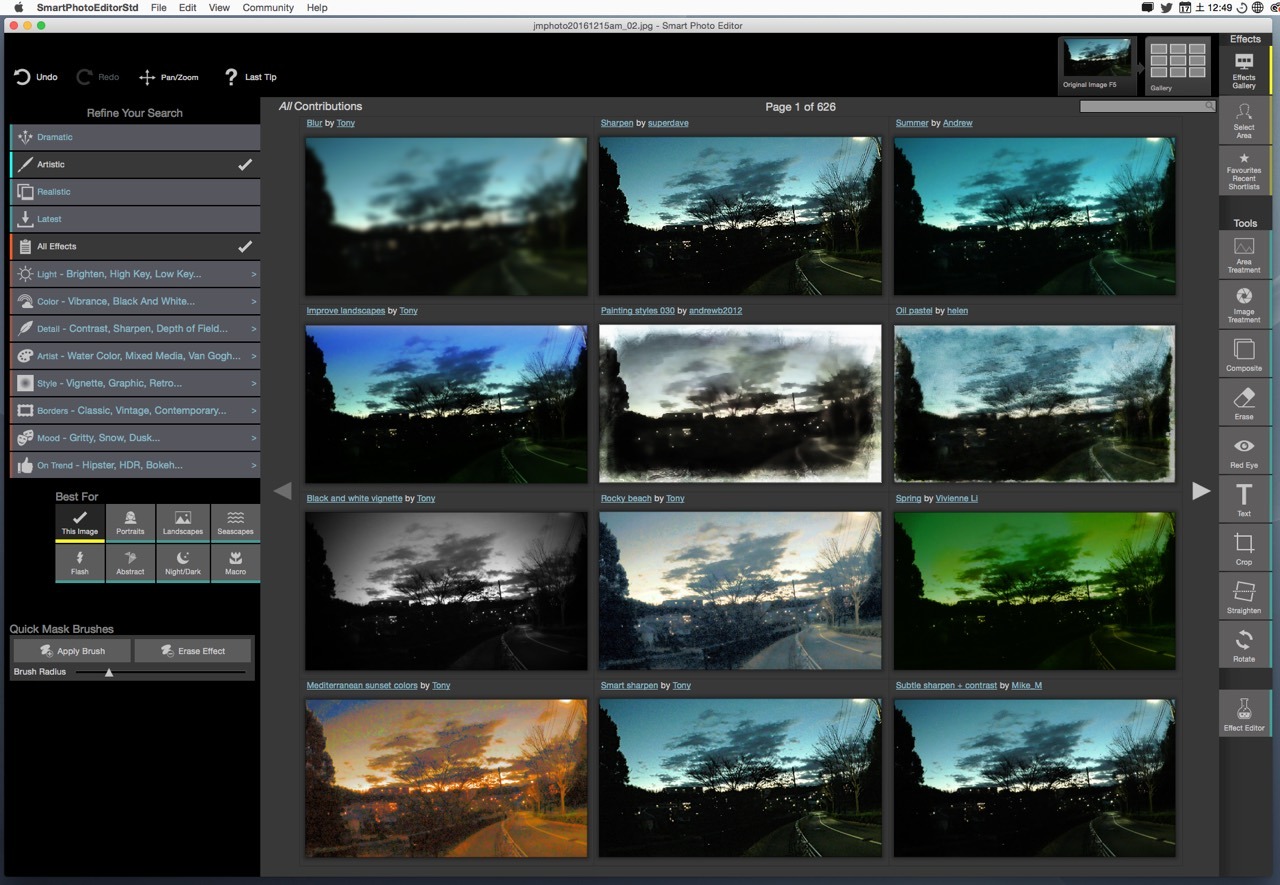Toggle the Dramatic search filter
1280x885 pixels.
[x=135, y=137]
